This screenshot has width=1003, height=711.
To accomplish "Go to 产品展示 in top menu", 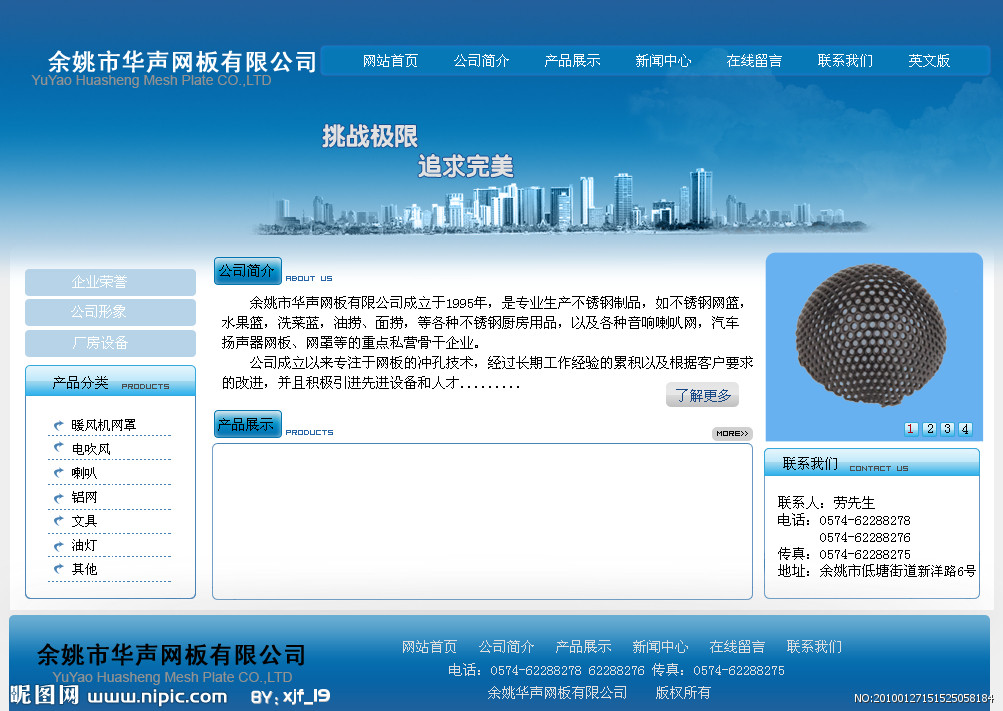I will [x=572, y=61].
